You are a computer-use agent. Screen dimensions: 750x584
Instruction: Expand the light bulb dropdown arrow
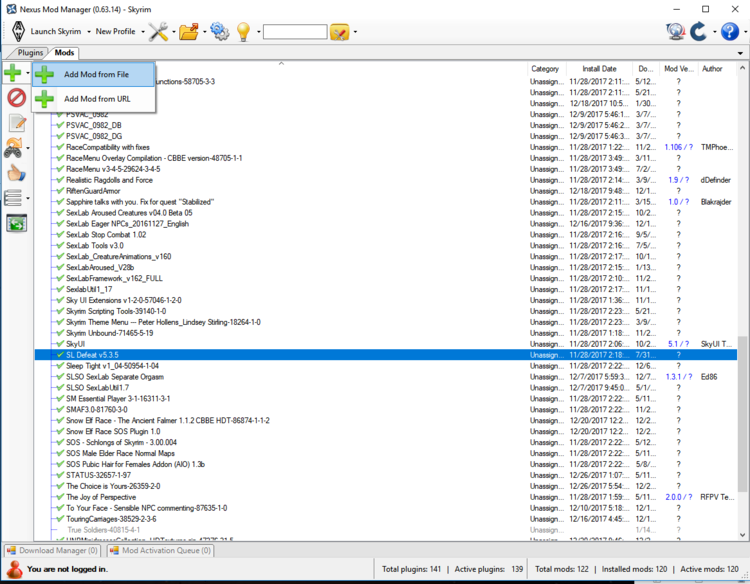click(x=259, y=32)
